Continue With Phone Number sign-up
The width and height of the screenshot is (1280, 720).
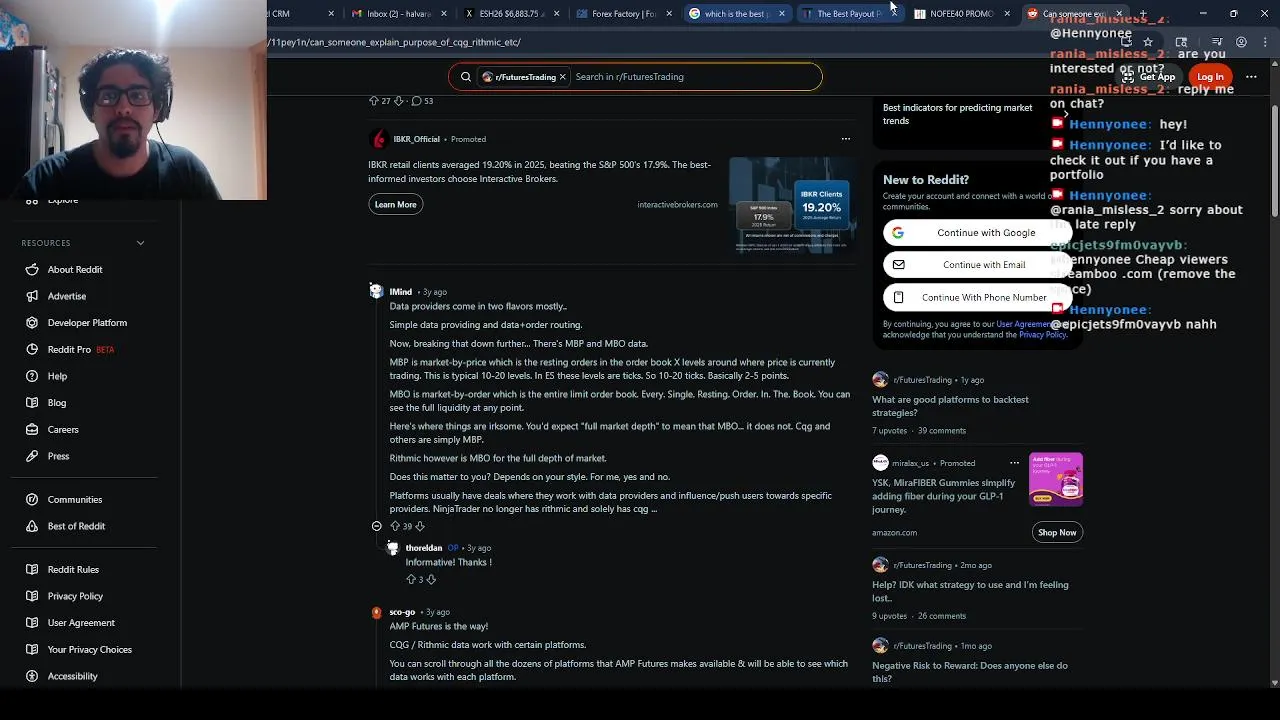(x=977, y=297)
